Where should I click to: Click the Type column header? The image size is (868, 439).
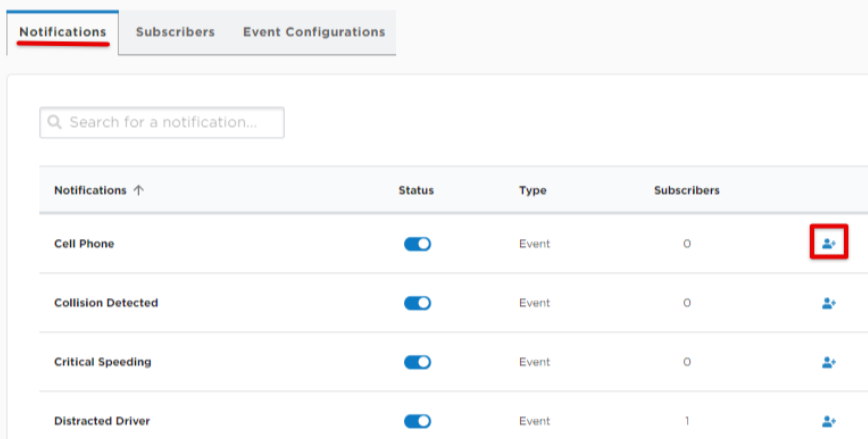tap(533, 190)
